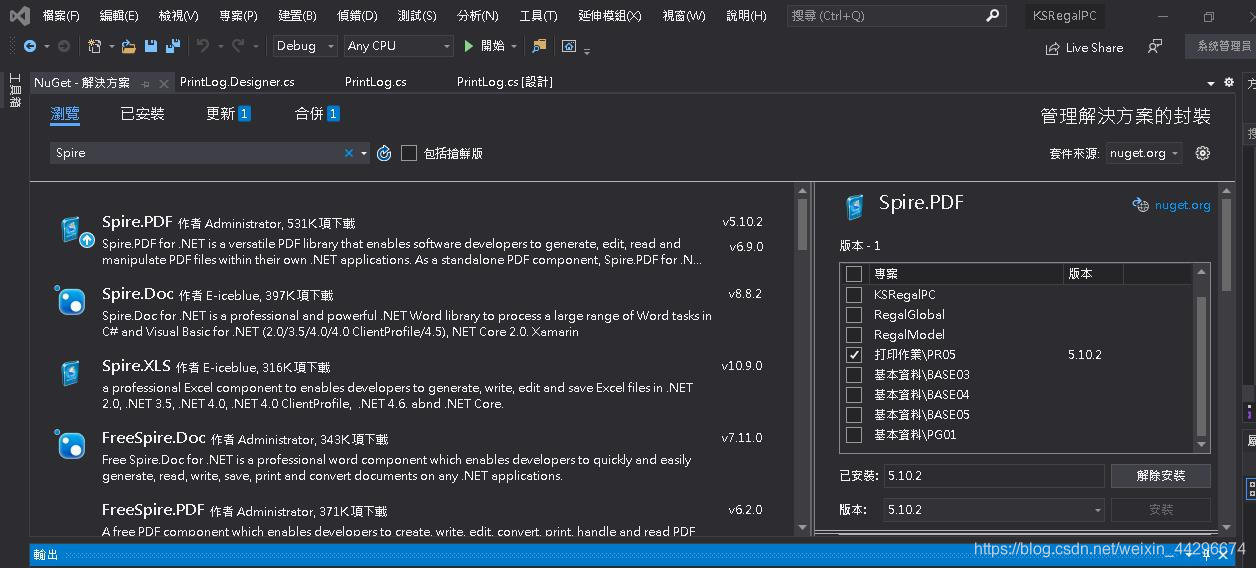Open the Debug configuration dropdown
This screenshot has height=568, width=1256.
coord(304,46)
